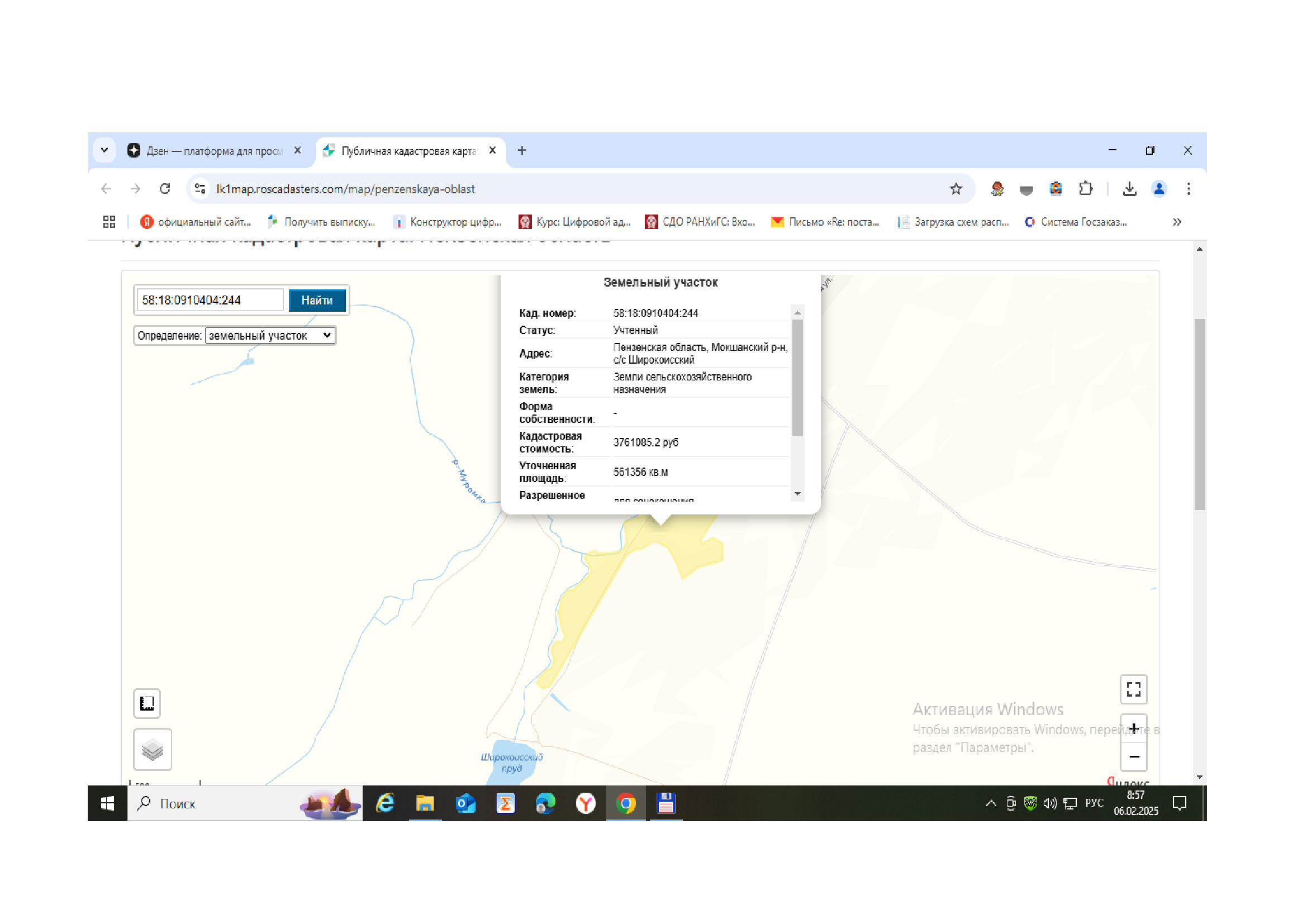Open Chrome taskbar icon

tap(626, 803)
